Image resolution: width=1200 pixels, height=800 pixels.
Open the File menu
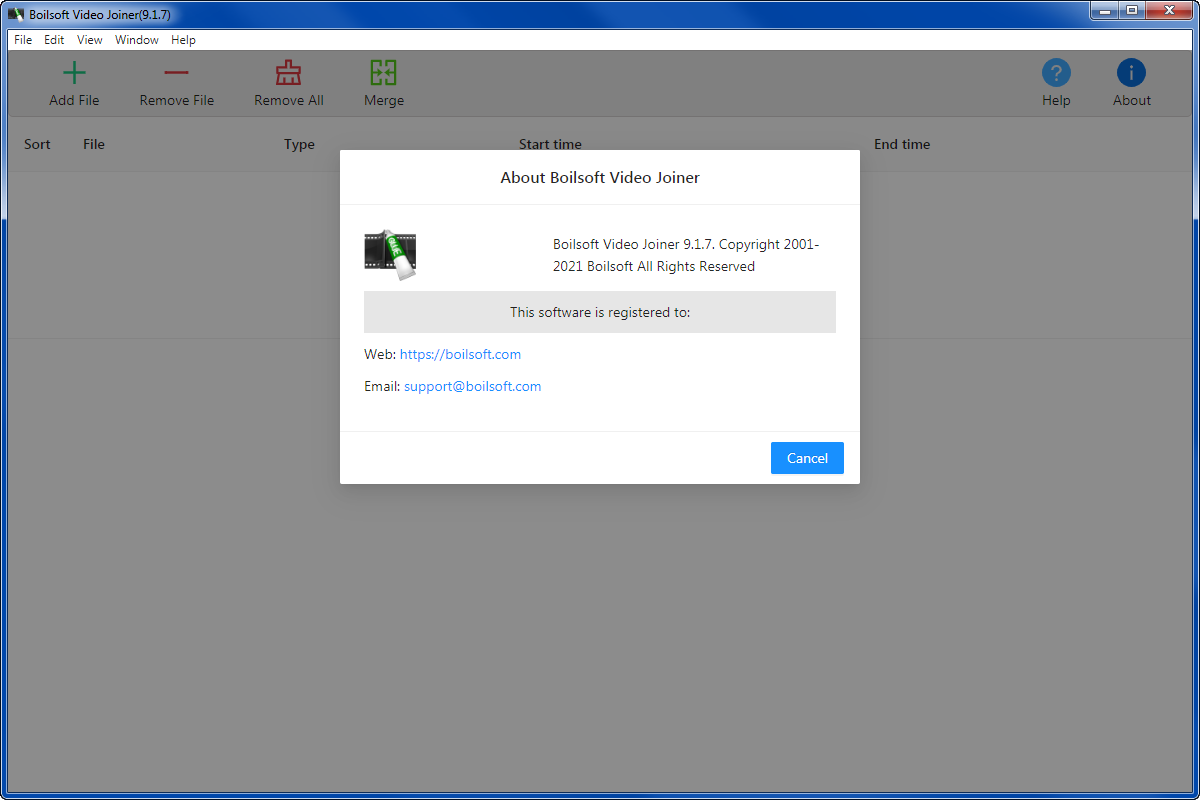[x=23, y=40]
